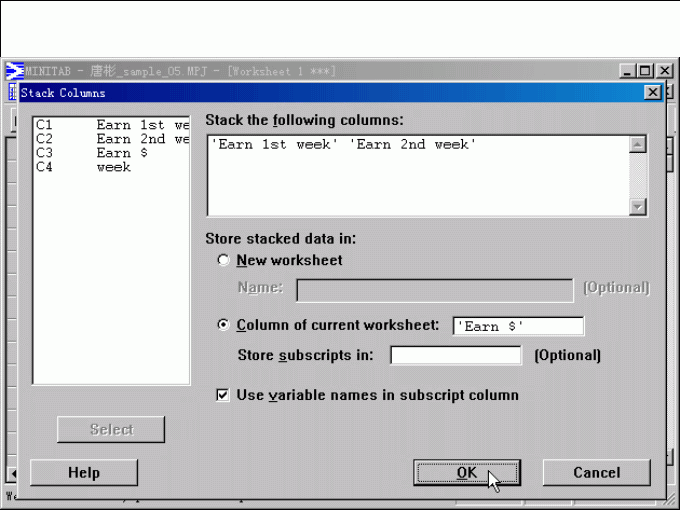The image size is (680, 510).
Task: Click the Stack Columns dialog title icon
Action: click(13, 93)
